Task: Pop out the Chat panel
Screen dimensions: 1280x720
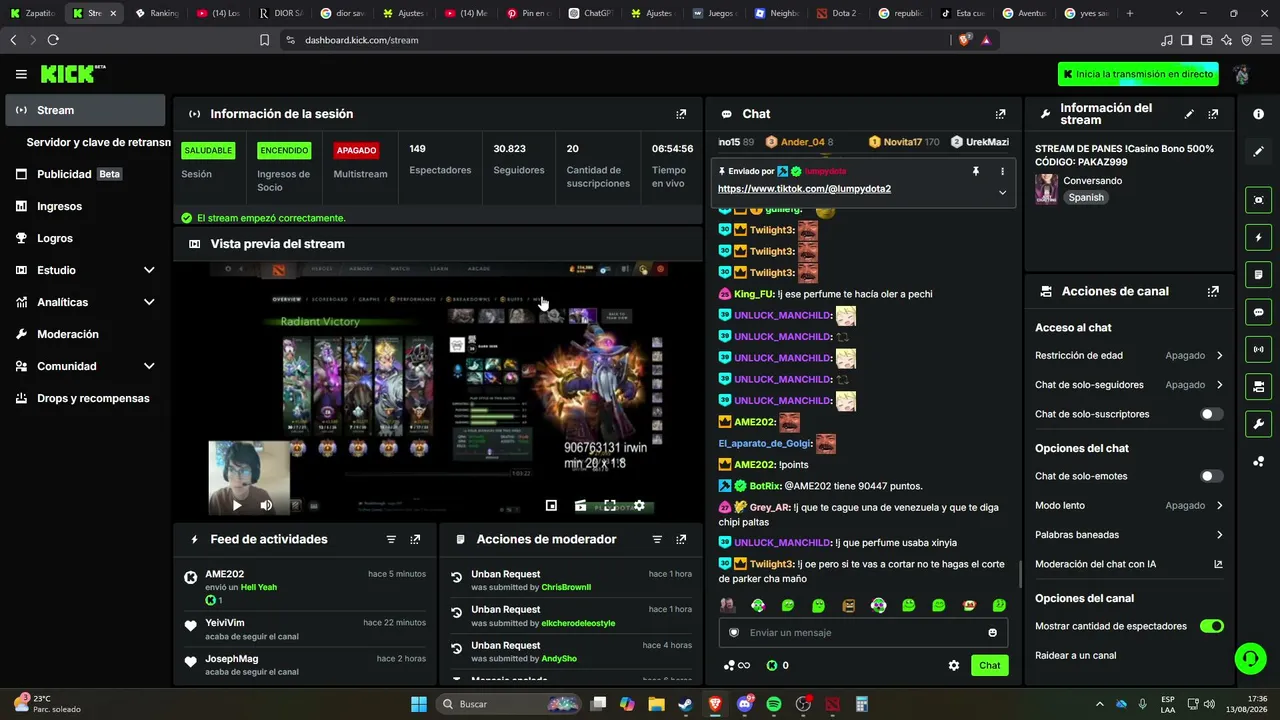Action: point(1000,114)
